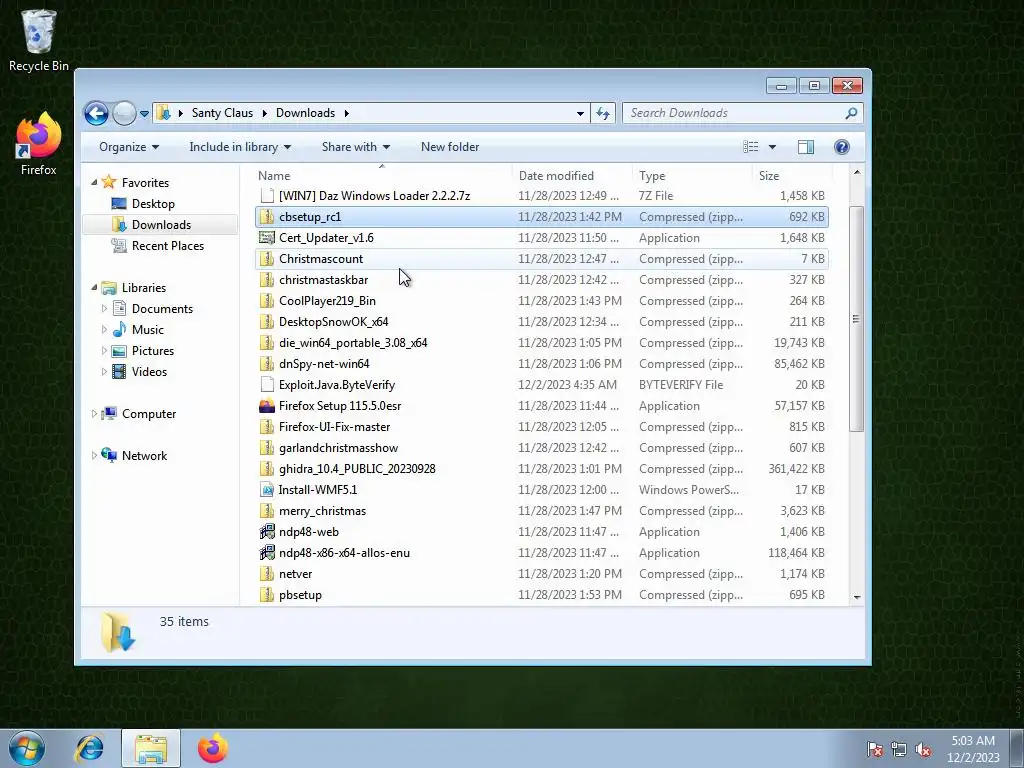Screen dimensions: 1024x768
Task: Go back with the blue Back arrow
Action: pyautogui.click(x=96, y=113)
